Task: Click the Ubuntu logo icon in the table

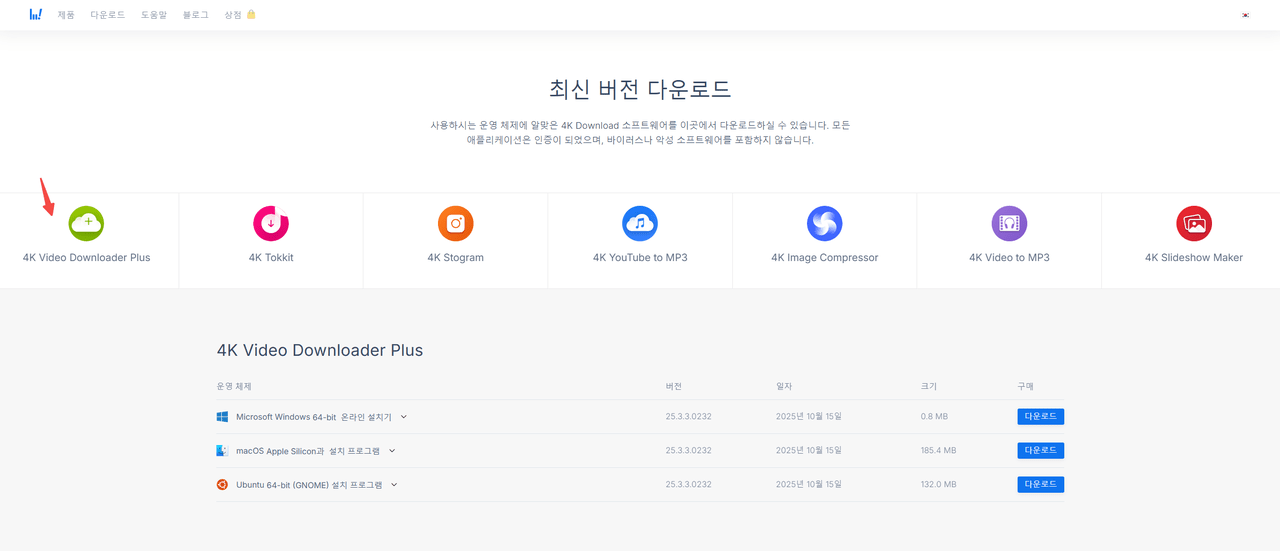Action: point(222,485)
